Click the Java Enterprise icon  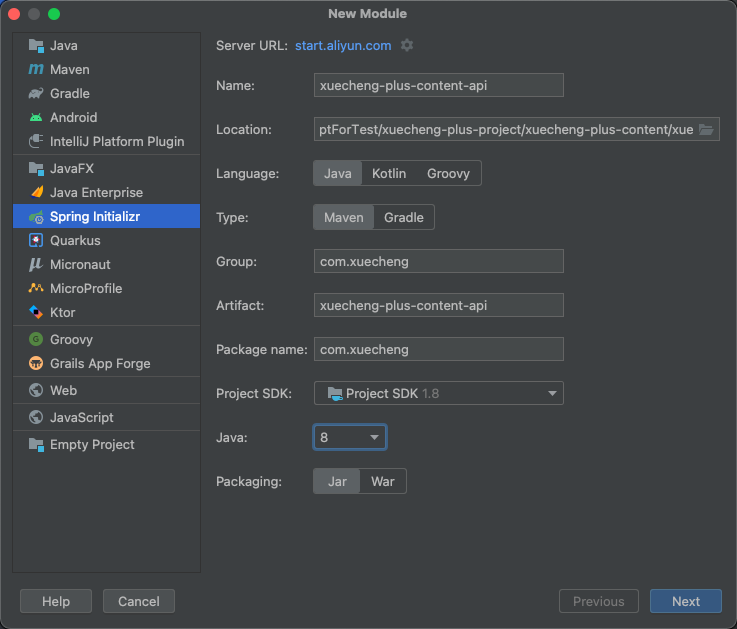[36, 193]
